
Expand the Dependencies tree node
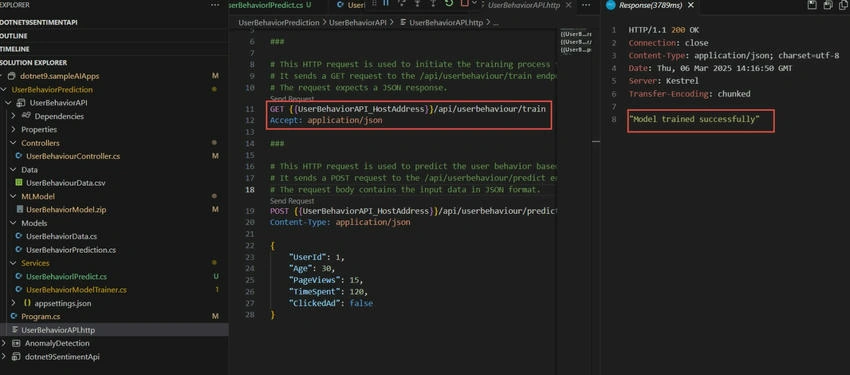click(14, 116)
